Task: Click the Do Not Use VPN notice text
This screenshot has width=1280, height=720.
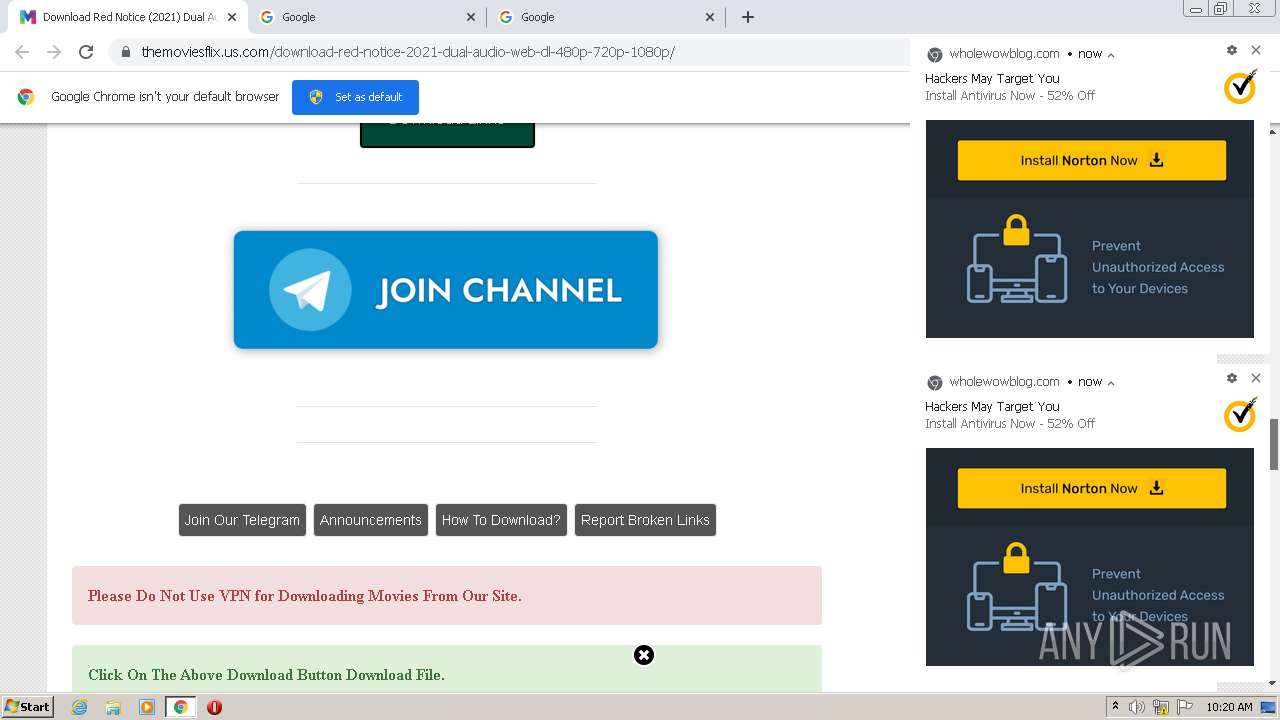Action: tap(305, 596)
